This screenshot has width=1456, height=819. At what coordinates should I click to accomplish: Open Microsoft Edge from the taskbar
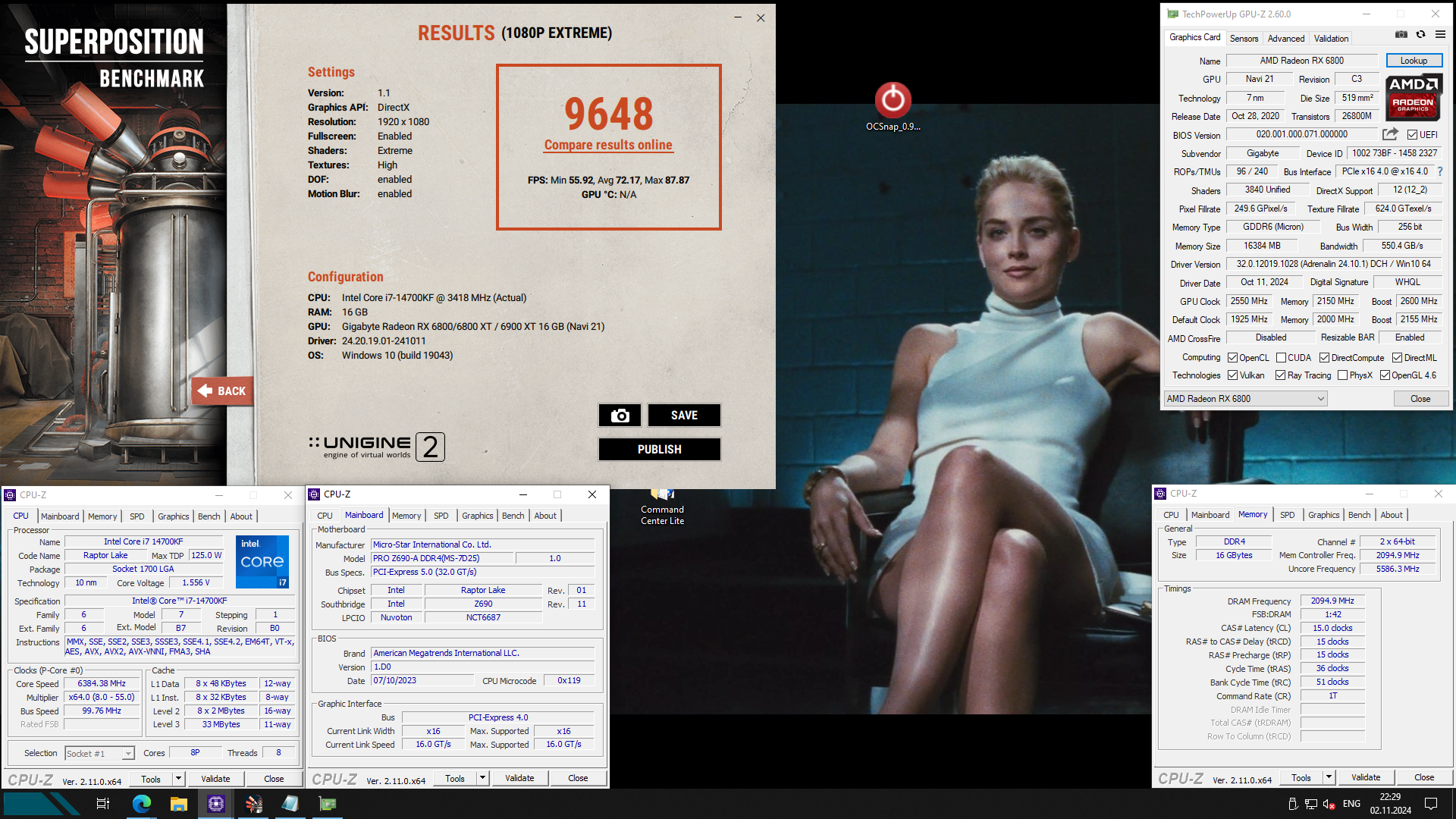point(142,804)
